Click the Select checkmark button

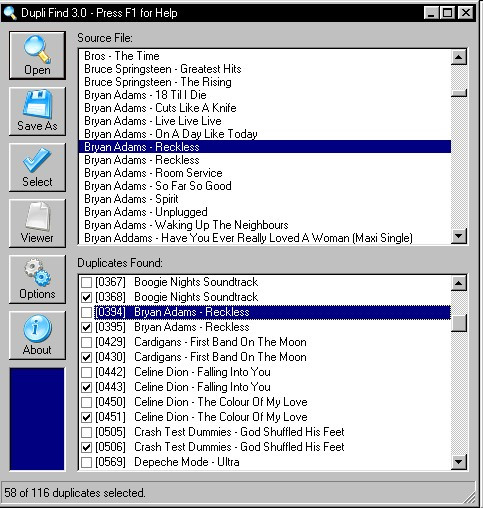point(37,167)
